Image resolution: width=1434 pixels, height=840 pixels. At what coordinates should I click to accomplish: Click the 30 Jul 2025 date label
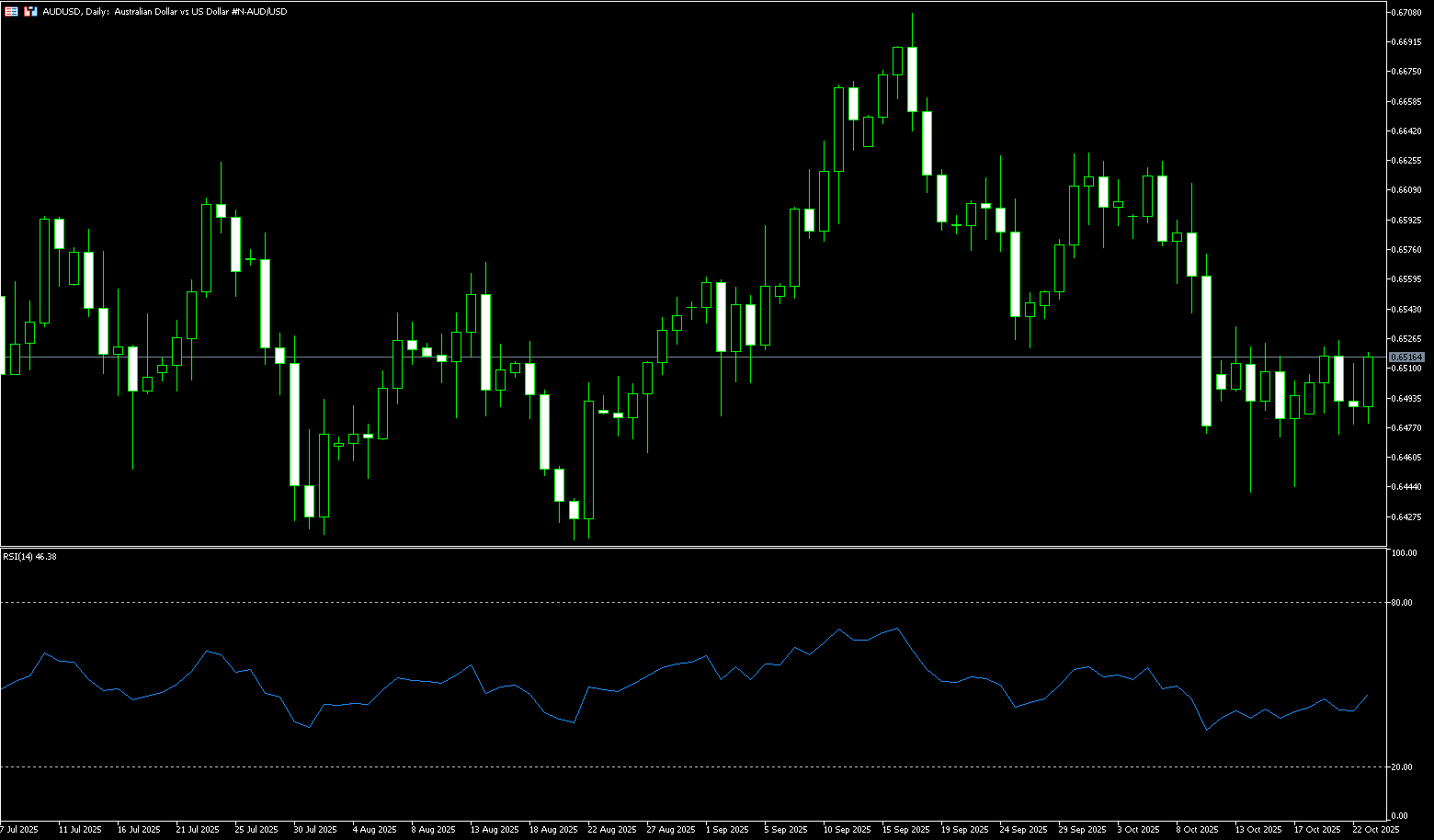click(x=315, y=829)
